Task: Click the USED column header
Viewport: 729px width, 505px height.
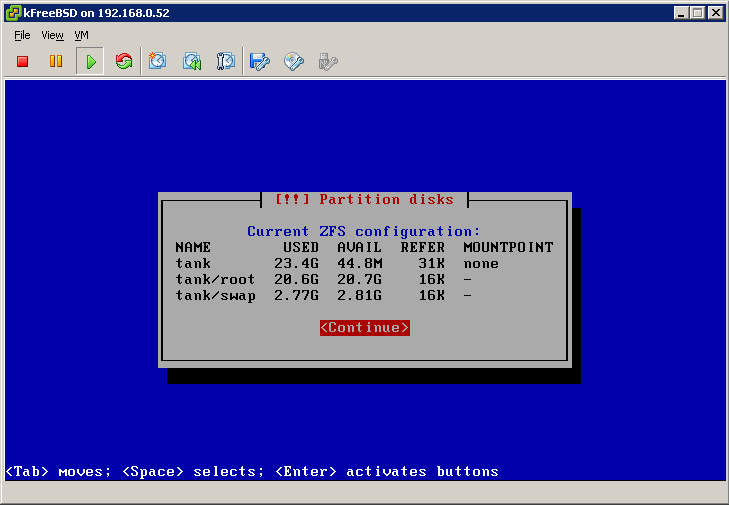Action: click(301, 247)
